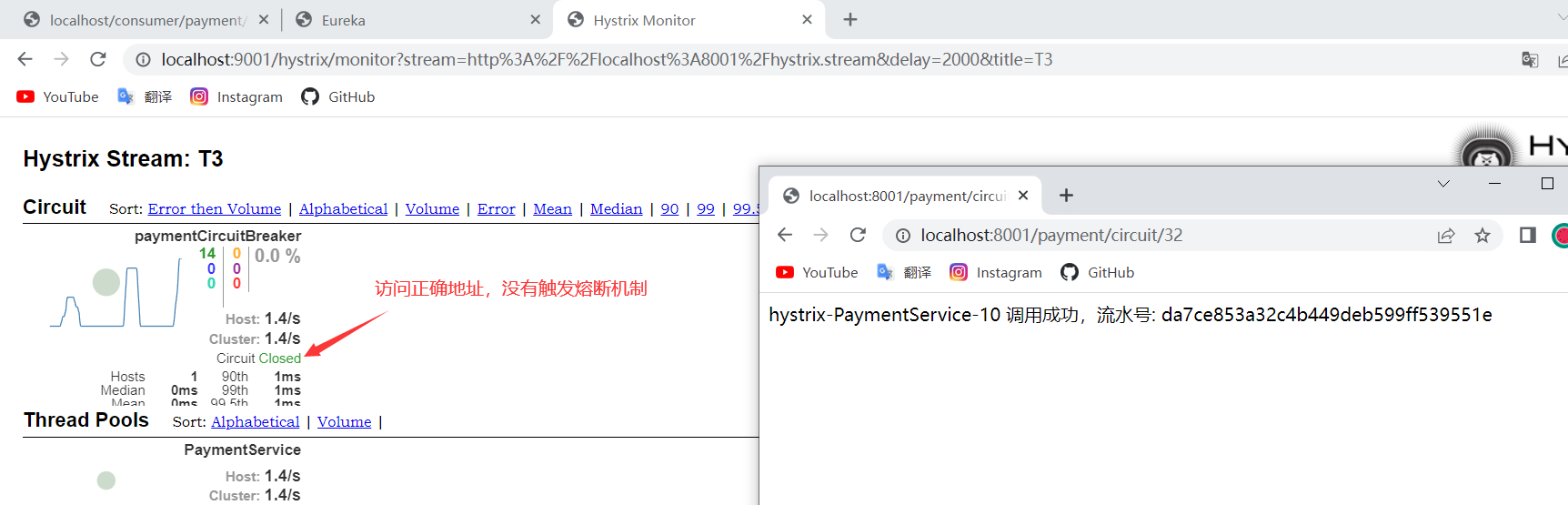Share the payment/circuit/32 page

1446,236
